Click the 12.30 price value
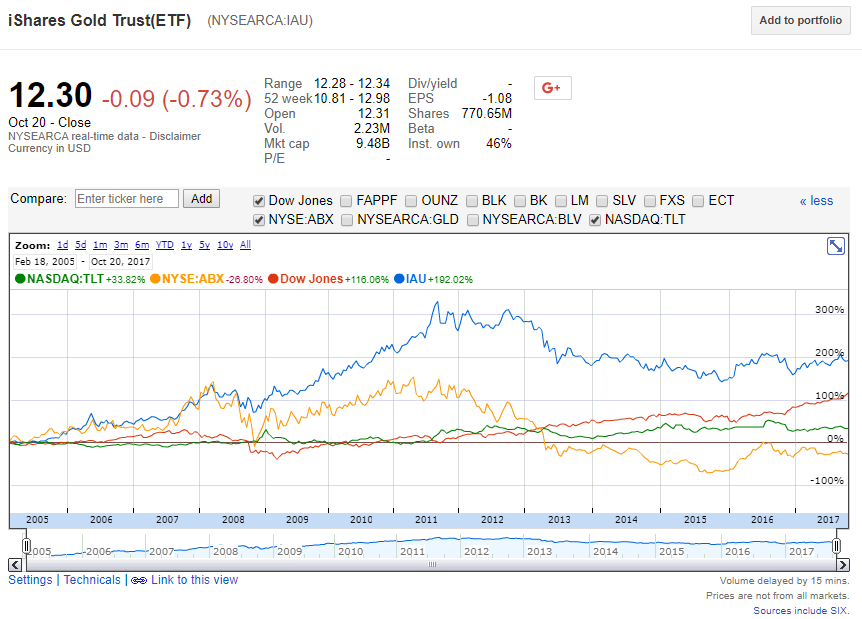The height and width of the screenshot is (619, 862). pyautogui.click(x=51, y=96)
